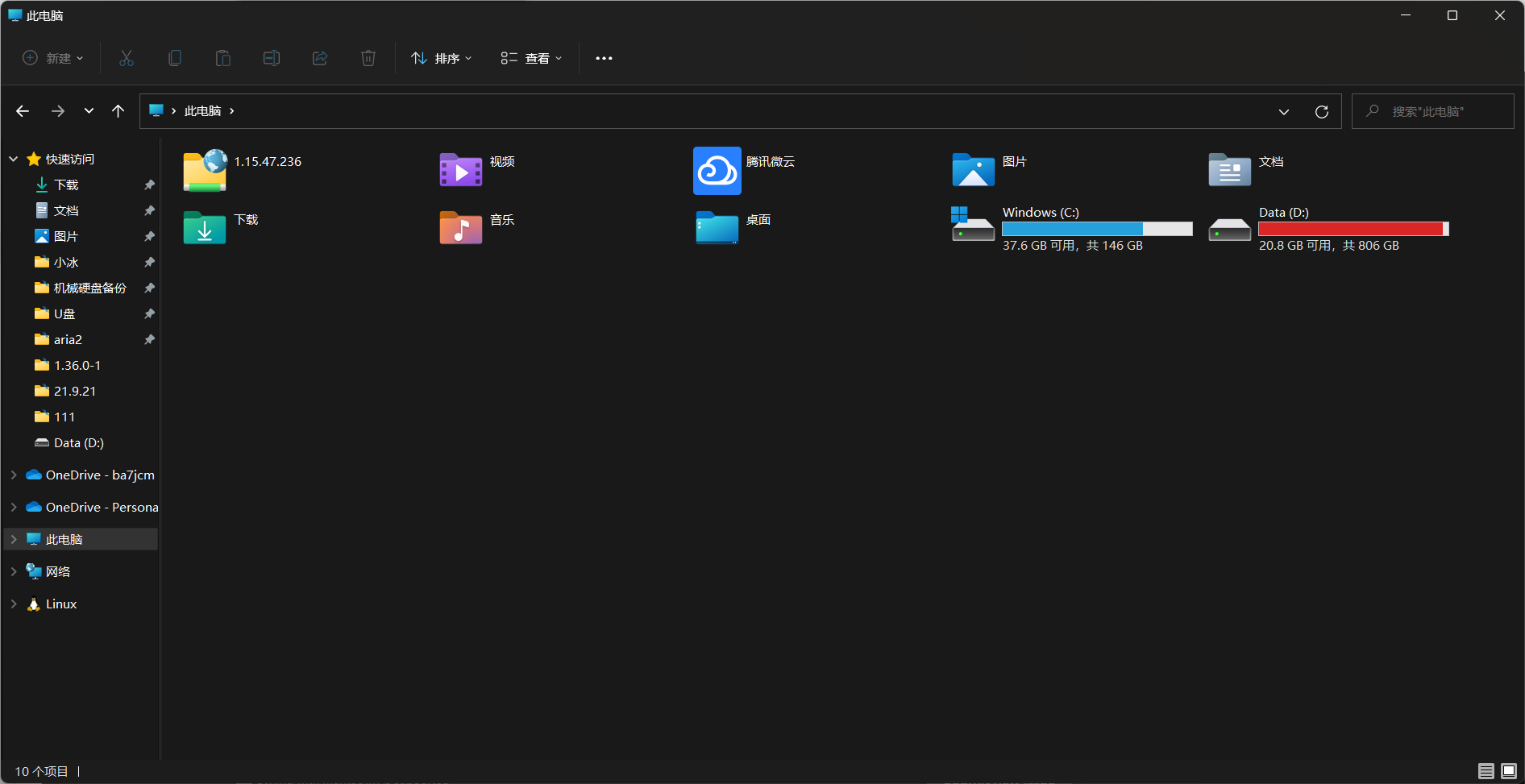
Task: Expand the 查看 dropdown menu
Action: (530, 57)
